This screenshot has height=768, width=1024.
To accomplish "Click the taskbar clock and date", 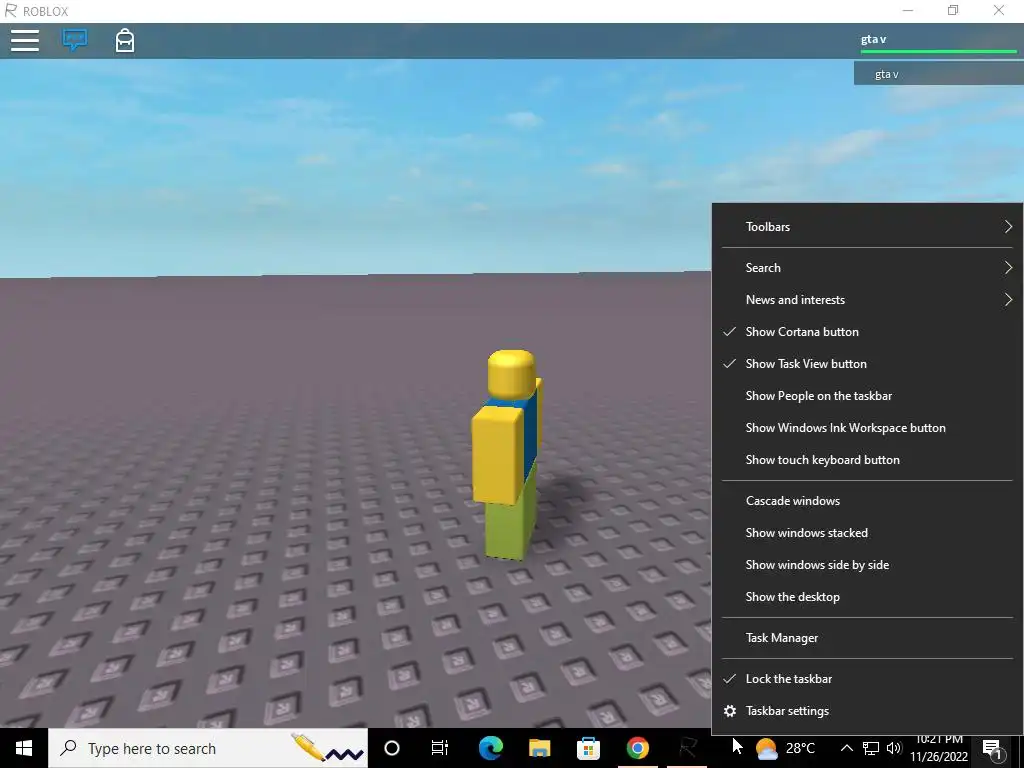I will click(939, 749).
